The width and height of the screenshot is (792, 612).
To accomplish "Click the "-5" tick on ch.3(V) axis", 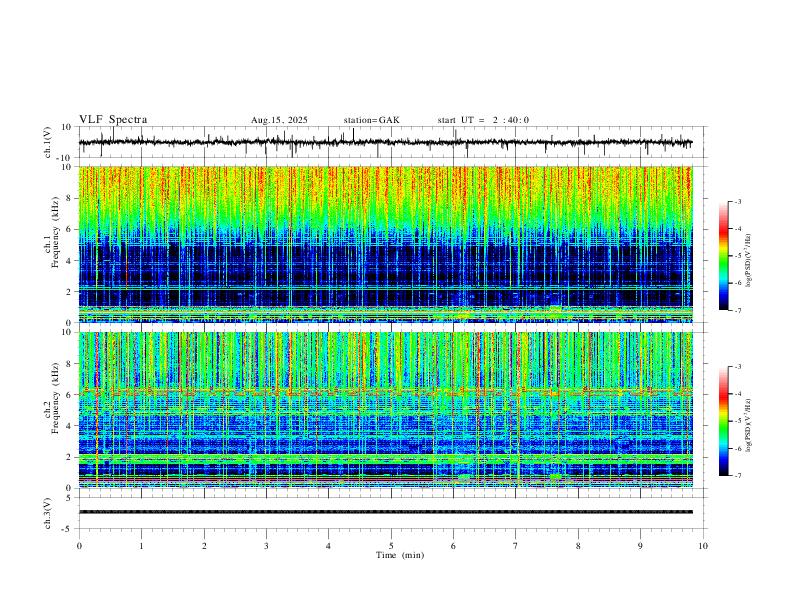I will click(x=68, y=529).
